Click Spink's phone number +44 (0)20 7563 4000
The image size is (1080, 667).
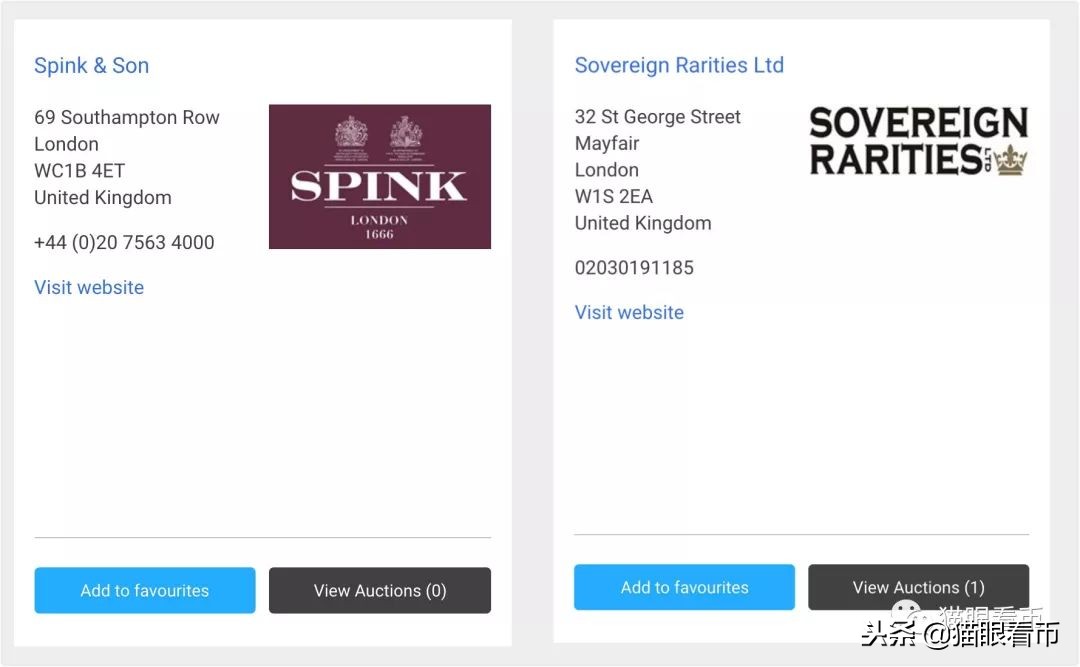point(124,242)
